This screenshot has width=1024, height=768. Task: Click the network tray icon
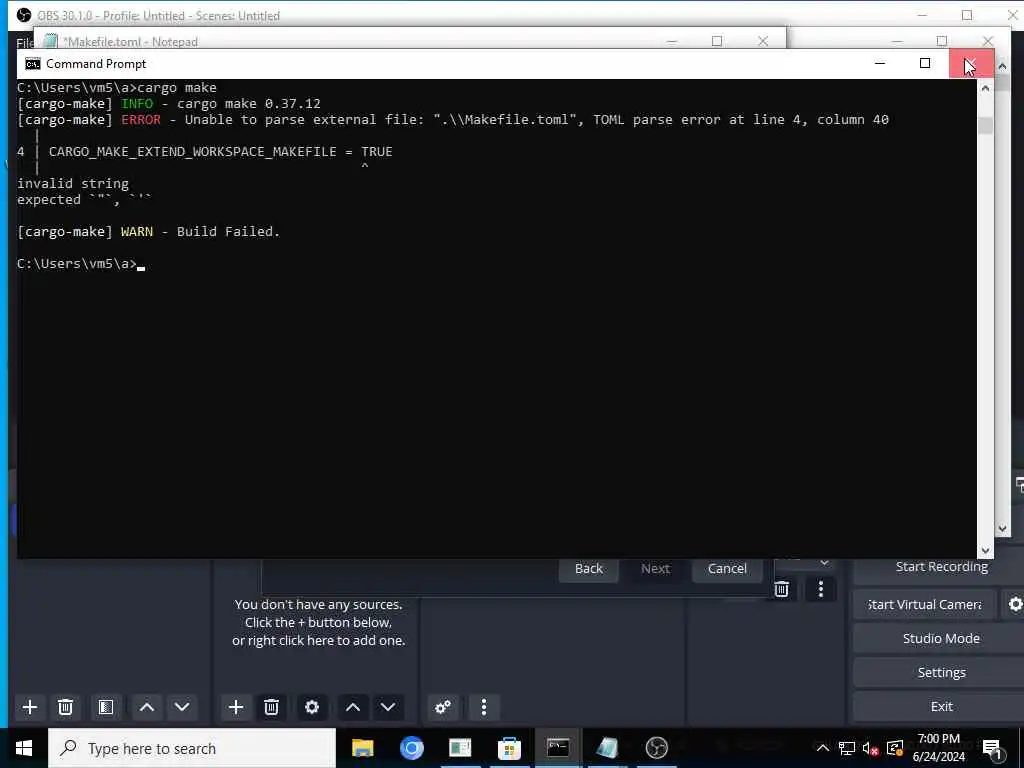(x=847, y=748)
